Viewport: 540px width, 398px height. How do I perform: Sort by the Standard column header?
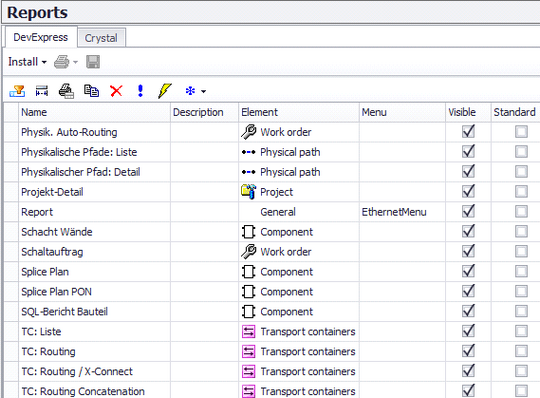click(x=515, y=112)
